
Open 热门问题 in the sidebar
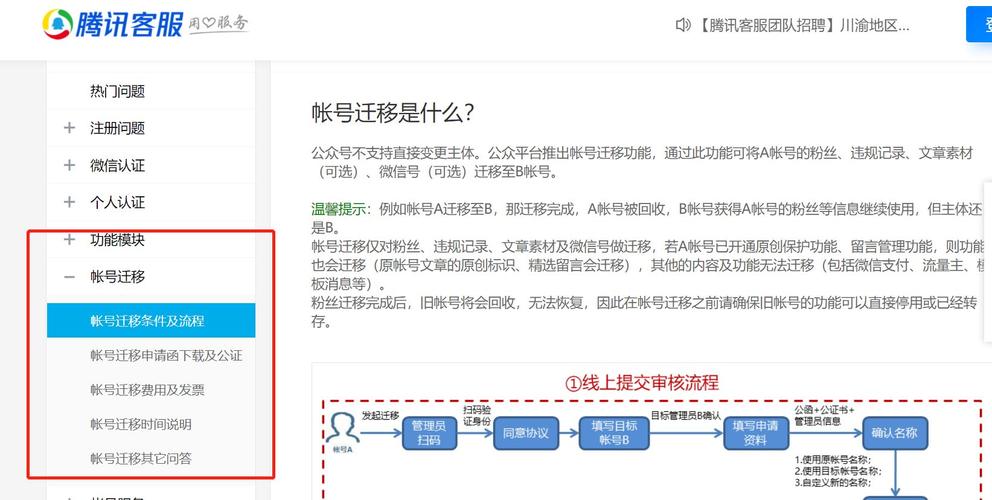click(118, 91)
